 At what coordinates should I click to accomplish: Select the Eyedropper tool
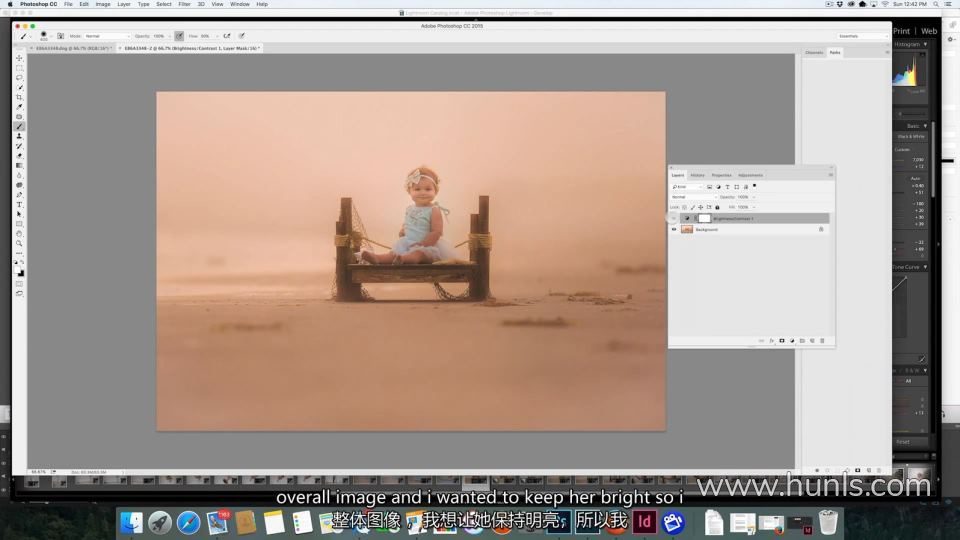[x=19, y=107]
